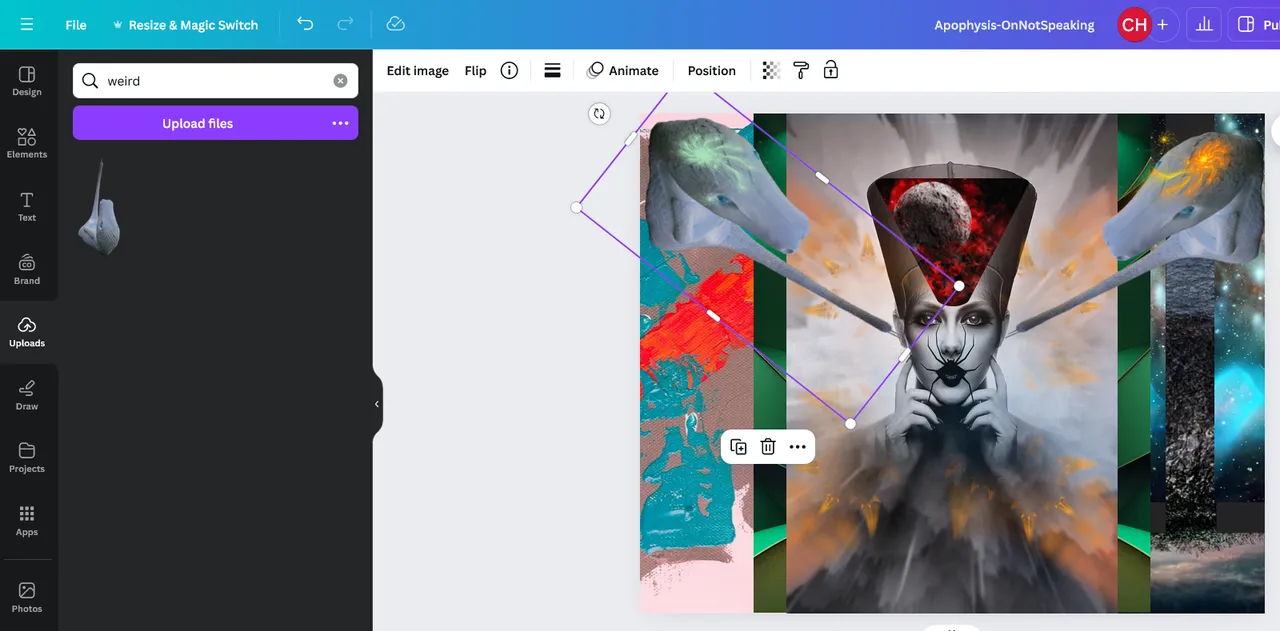This screenshot has width=1280, height=631.
Task: Open the border style lines icon
Action: 552,70
